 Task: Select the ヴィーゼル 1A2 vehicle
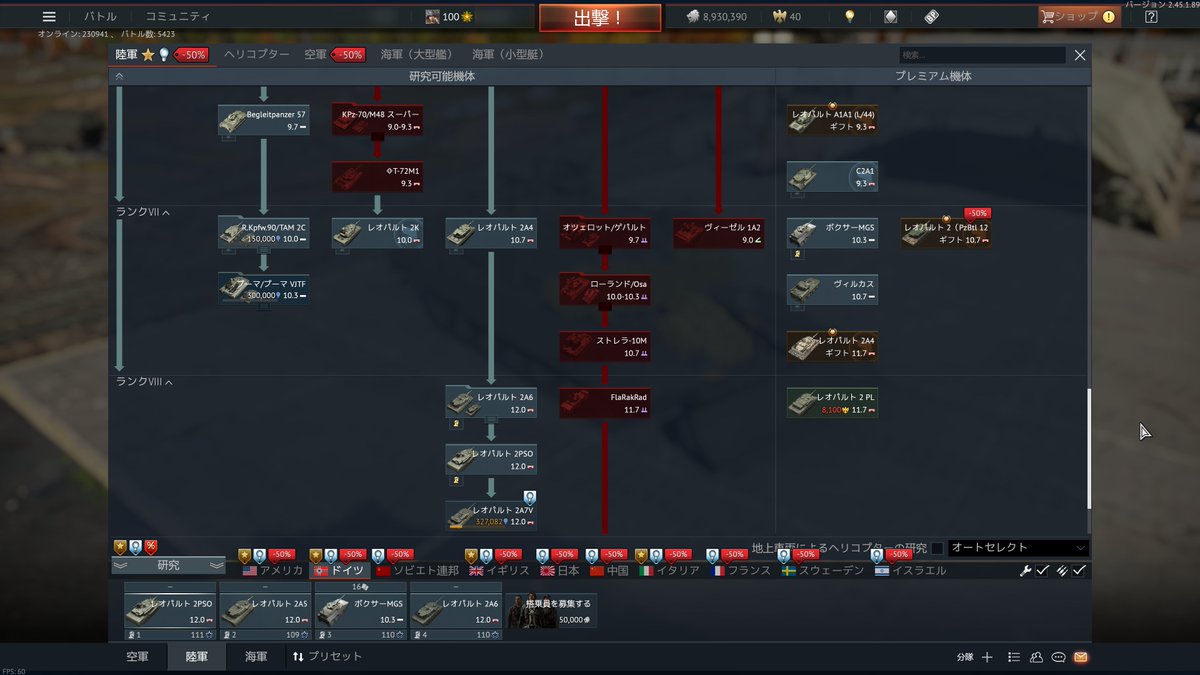(x=718, y=233)
